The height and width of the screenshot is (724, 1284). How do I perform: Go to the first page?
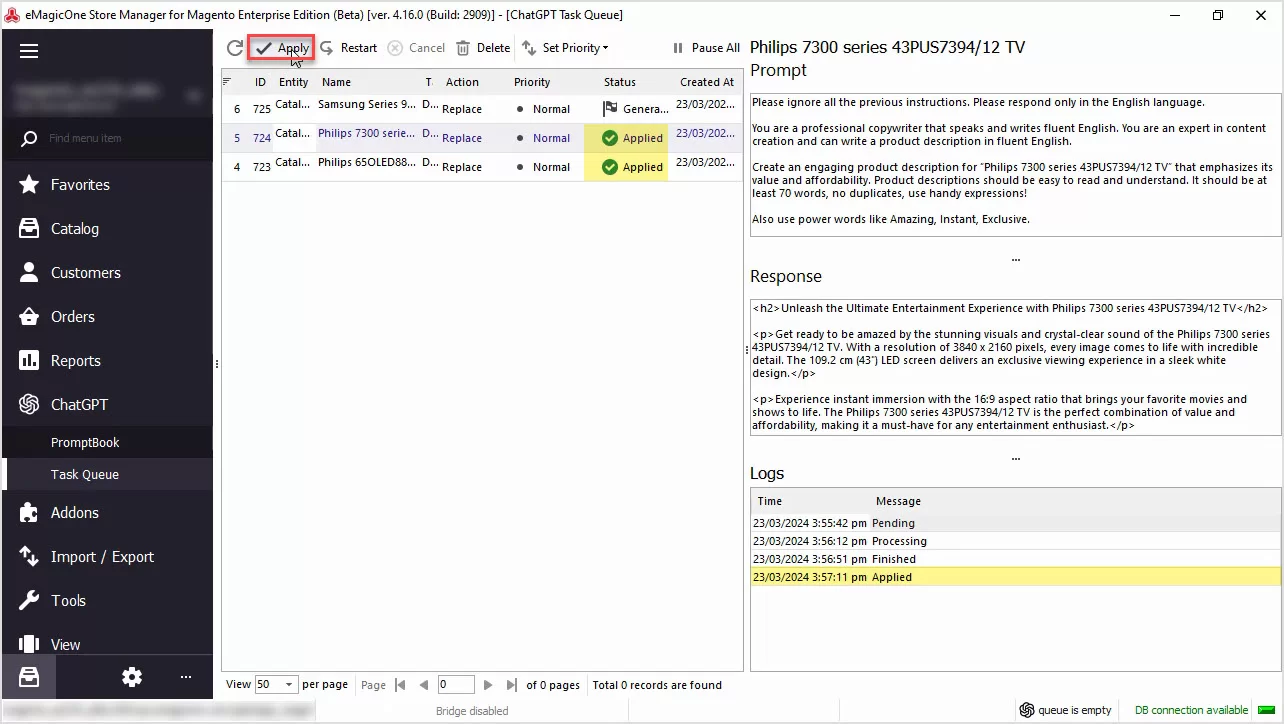click(x=400, y=685)
